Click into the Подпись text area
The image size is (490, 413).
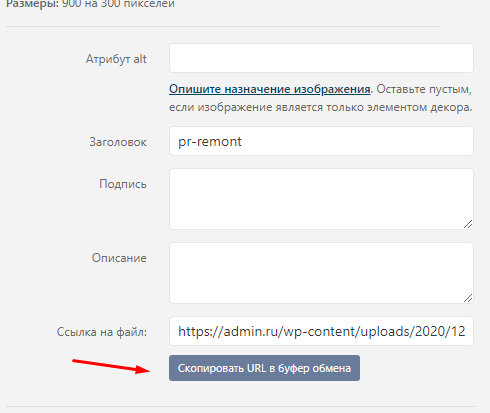321,199
